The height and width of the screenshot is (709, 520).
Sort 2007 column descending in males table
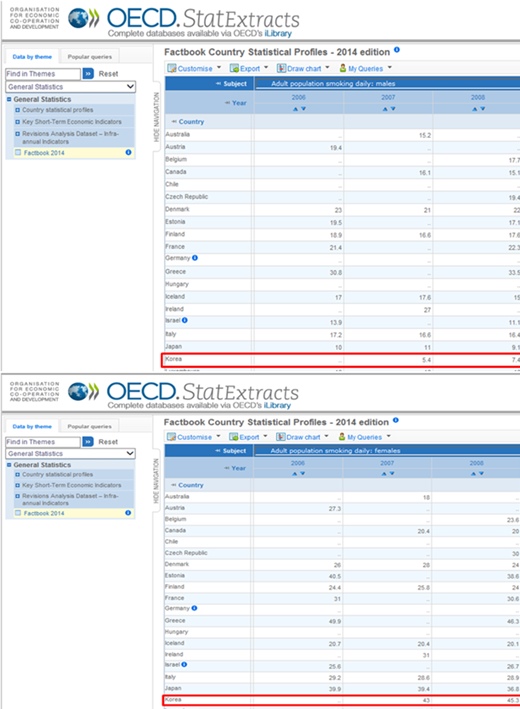393,109
